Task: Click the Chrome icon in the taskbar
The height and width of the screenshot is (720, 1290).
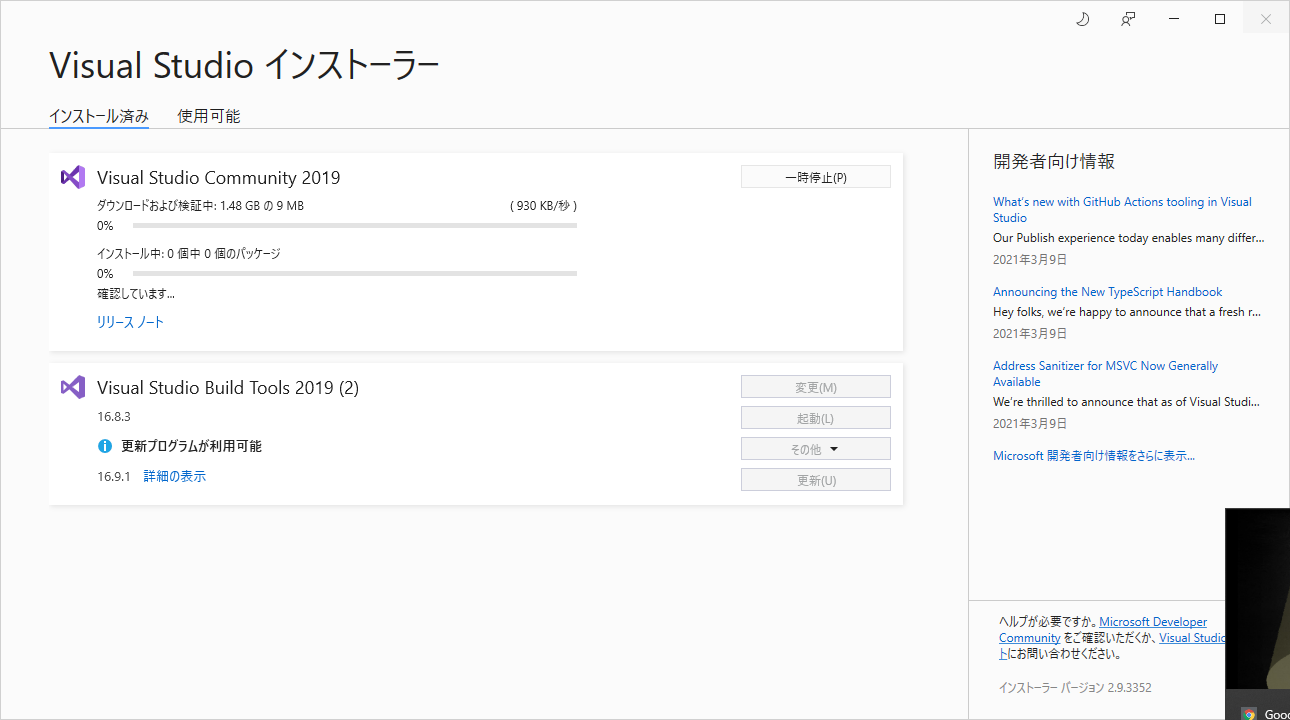Action: [x=1249, y=714]
